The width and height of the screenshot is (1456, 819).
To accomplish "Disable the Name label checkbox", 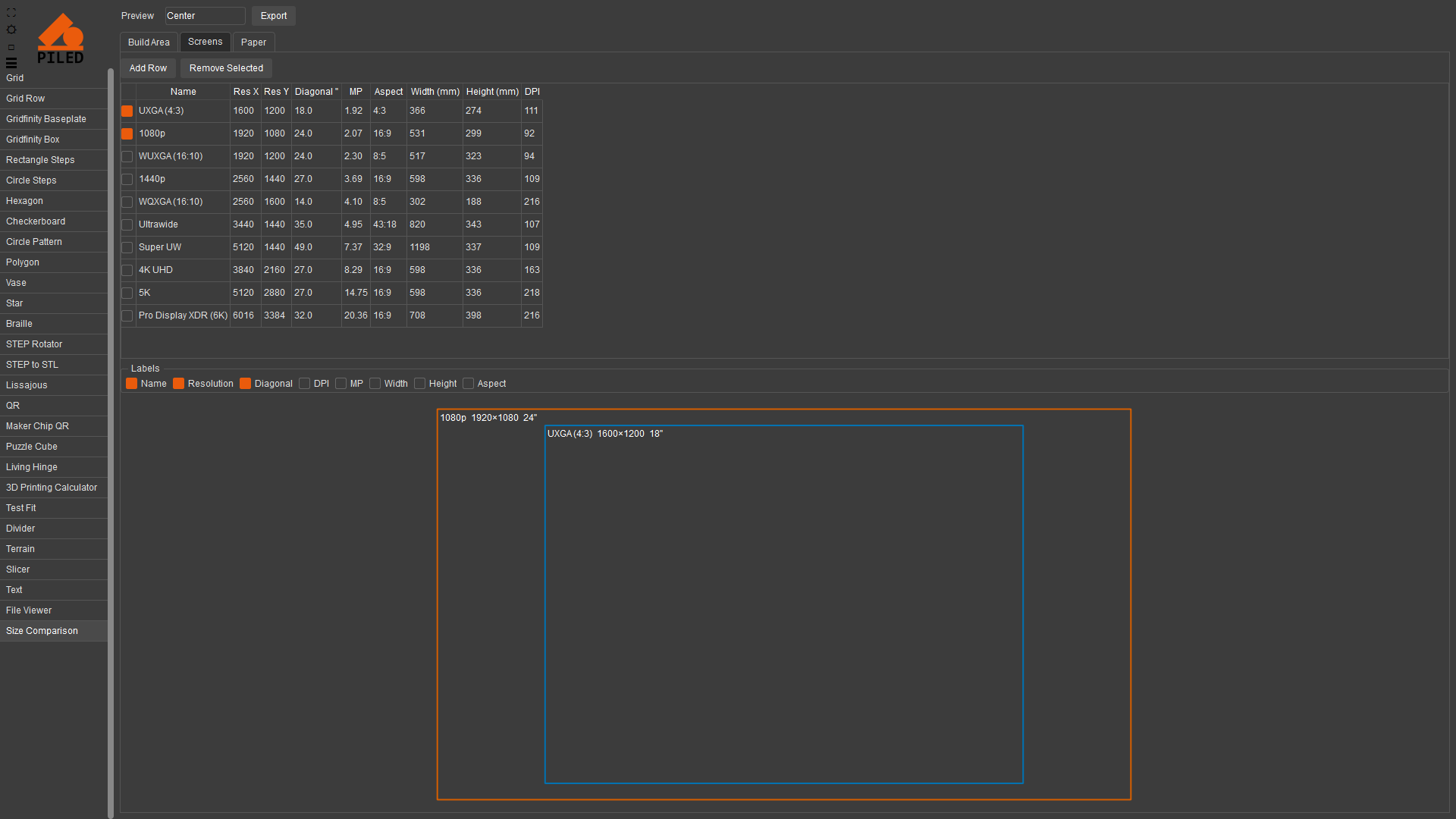I will (132, 384).
